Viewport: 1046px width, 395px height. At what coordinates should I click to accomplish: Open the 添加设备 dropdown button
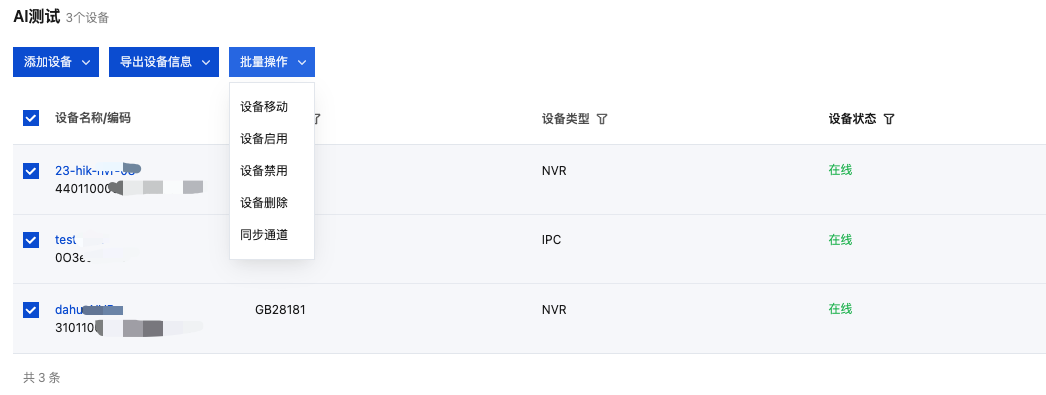(56, 62)
